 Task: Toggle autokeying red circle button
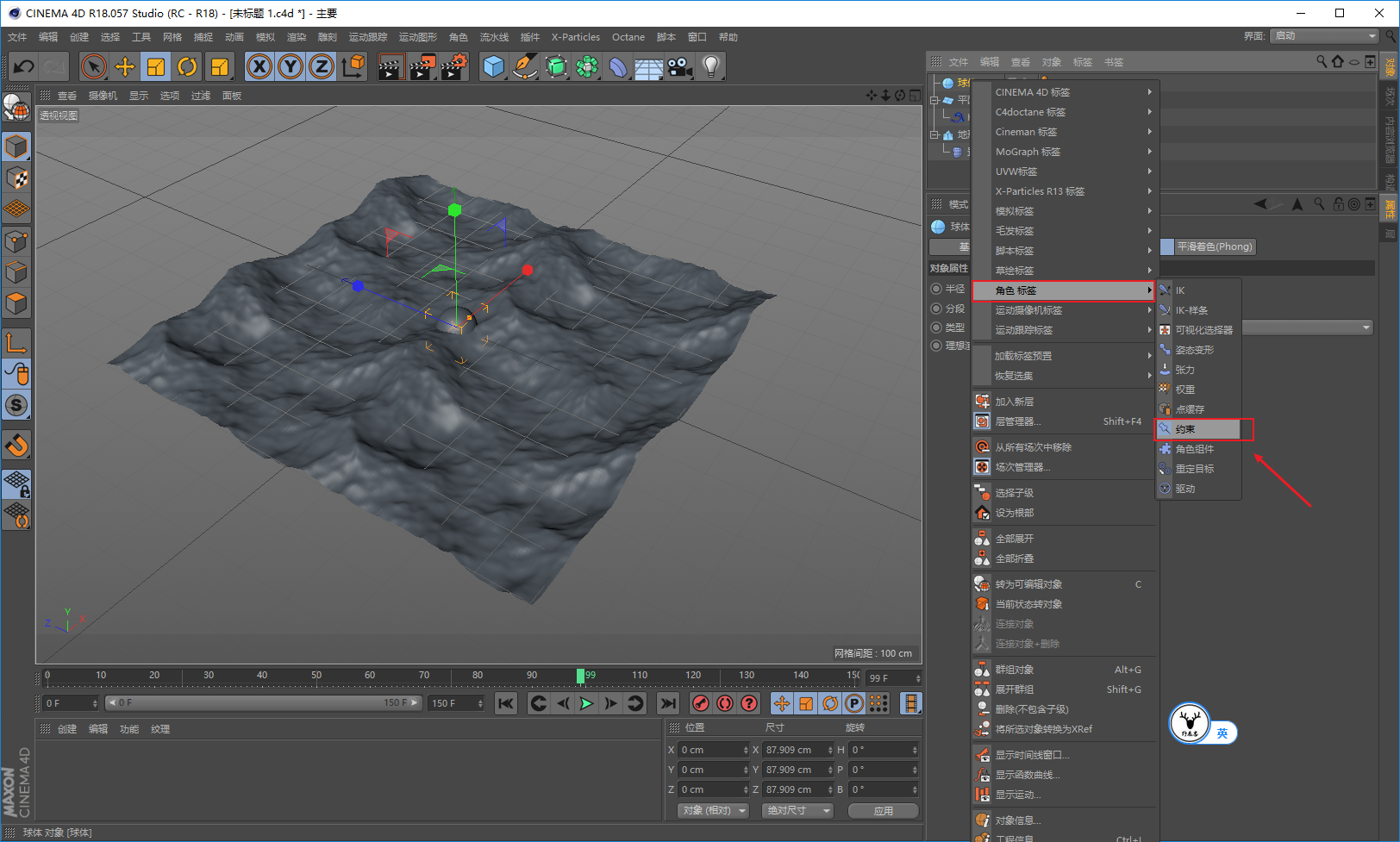725,703
